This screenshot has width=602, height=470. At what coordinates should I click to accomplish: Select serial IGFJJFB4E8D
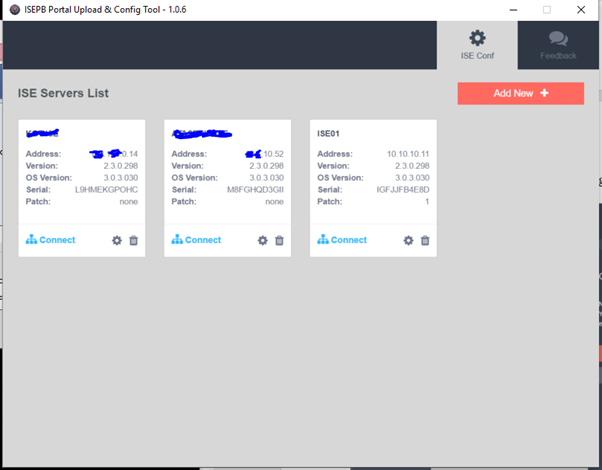(403, 190)
